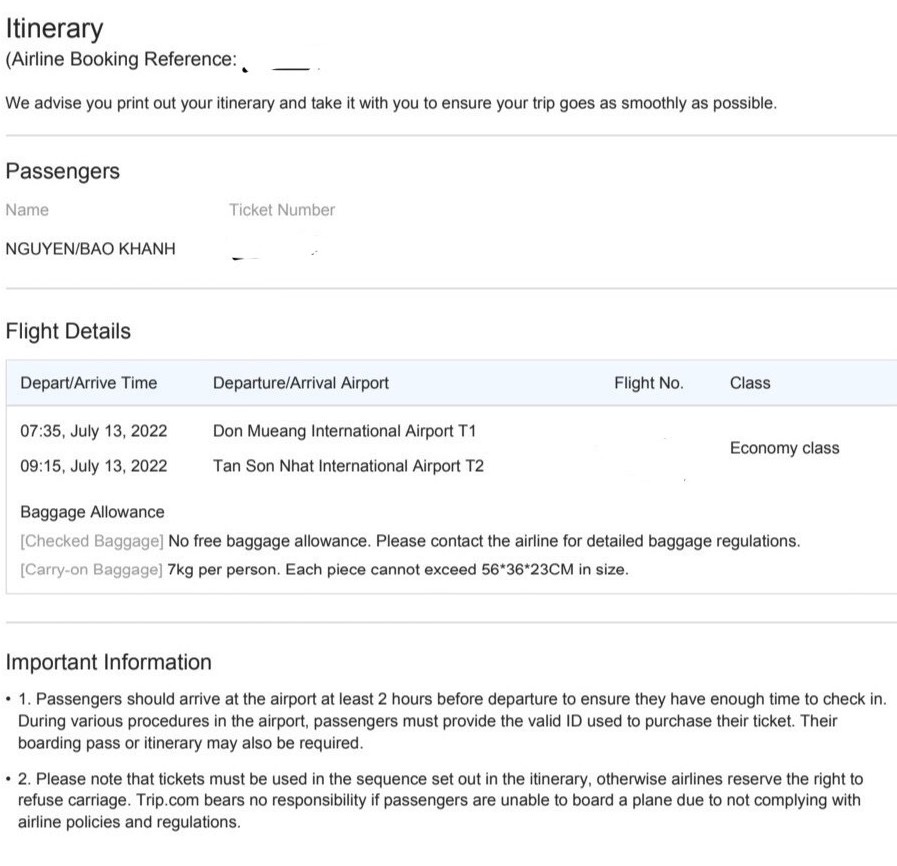Image resolution: width=897 pixels, height=866 pixels.
Task: Click the Itinerary heading
Action: click(x=54, y=29)
